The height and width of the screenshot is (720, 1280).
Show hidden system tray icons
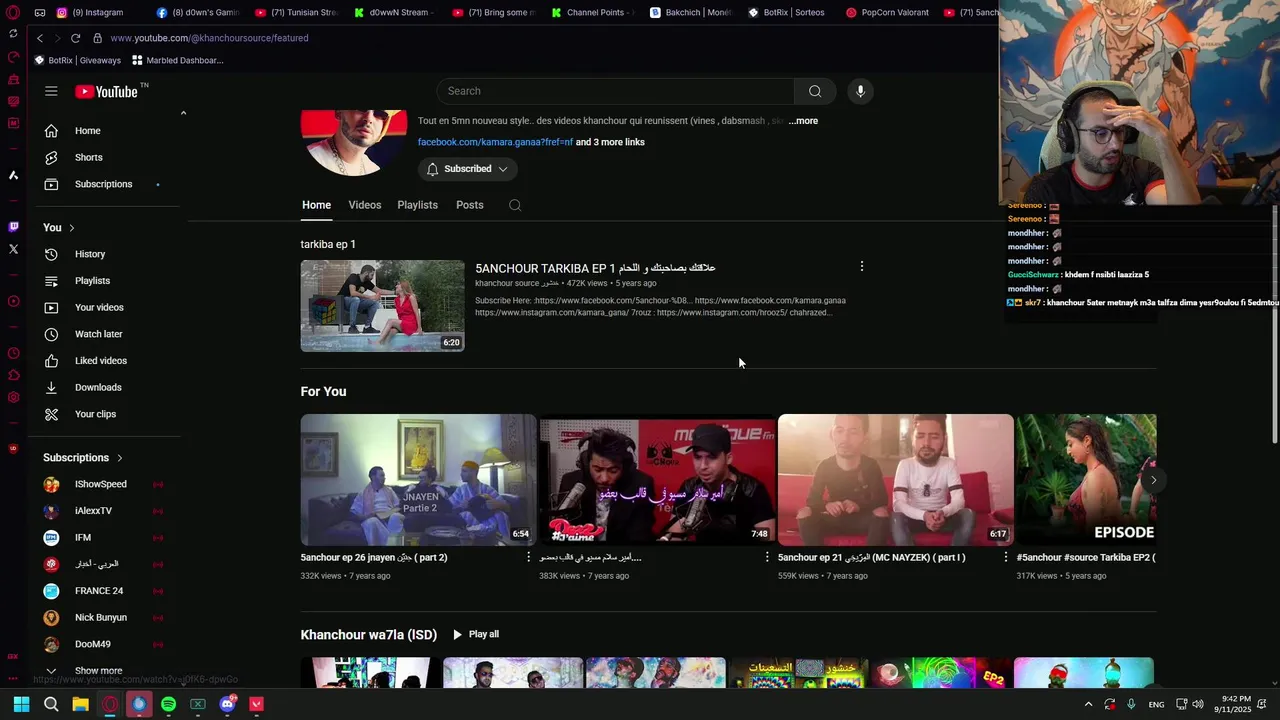click(x=1088, y=704)
